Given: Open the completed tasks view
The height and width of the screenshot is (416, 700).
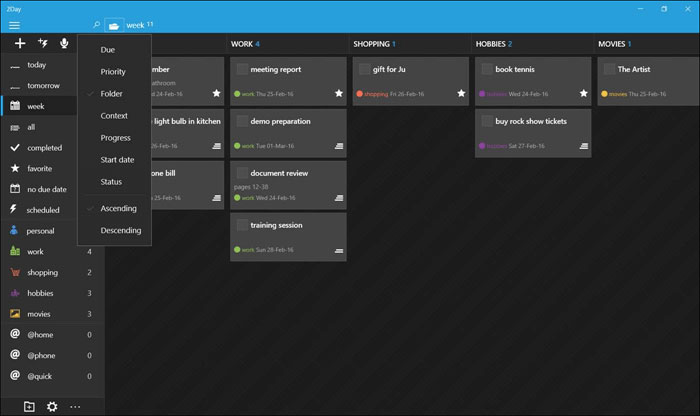Looking at the screenshot, I should 44,148.
